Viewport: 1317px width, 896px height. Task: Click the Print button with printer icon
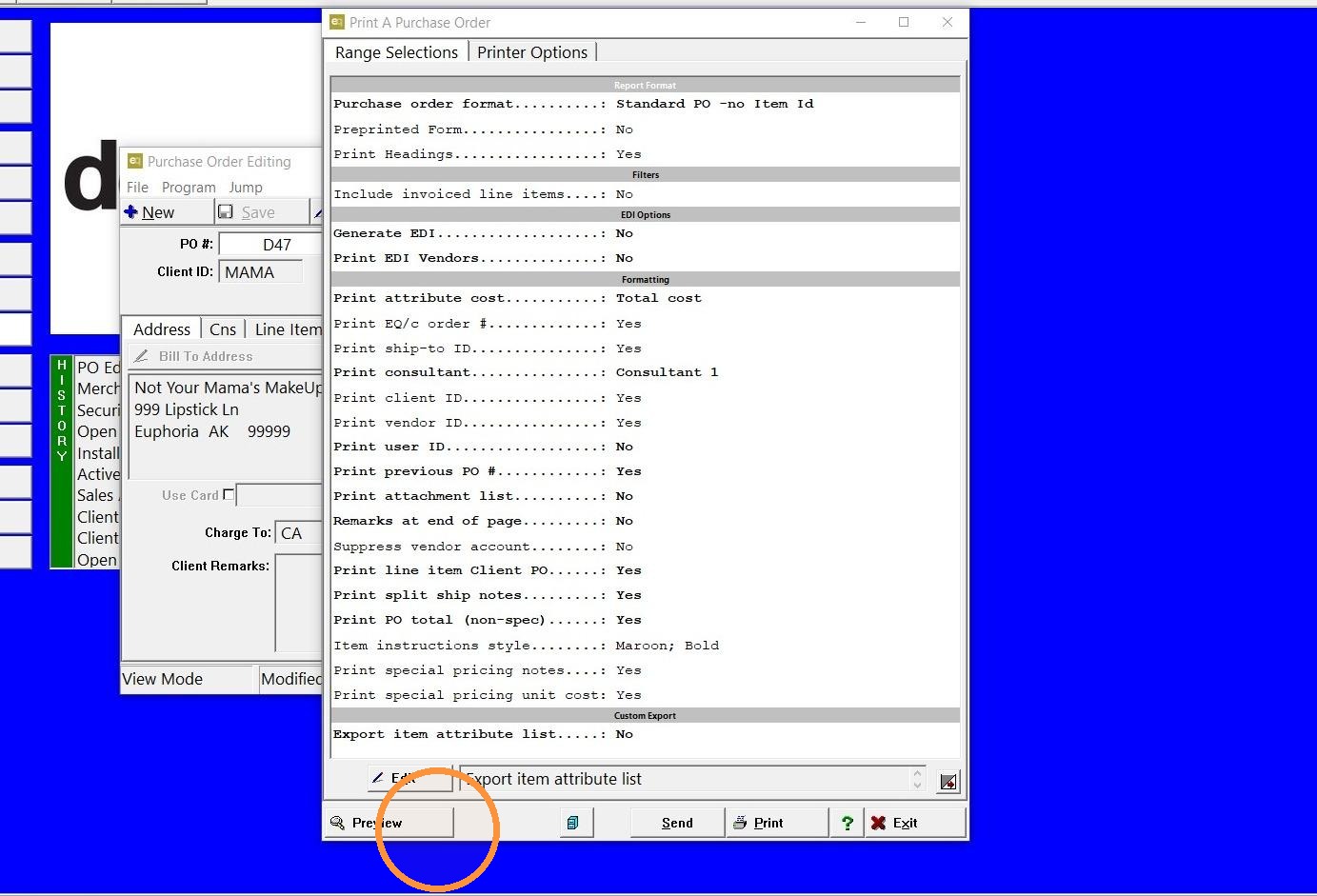click(777, 823)
